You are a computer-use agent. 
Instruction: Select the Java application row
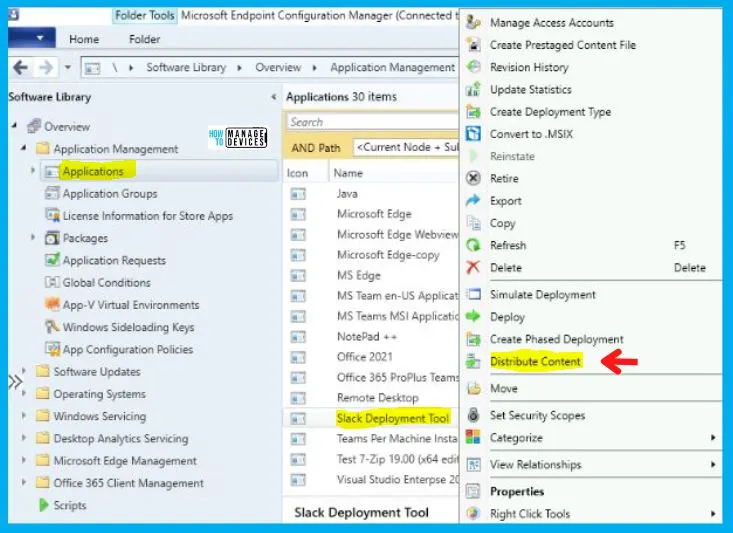coord(372,194)
